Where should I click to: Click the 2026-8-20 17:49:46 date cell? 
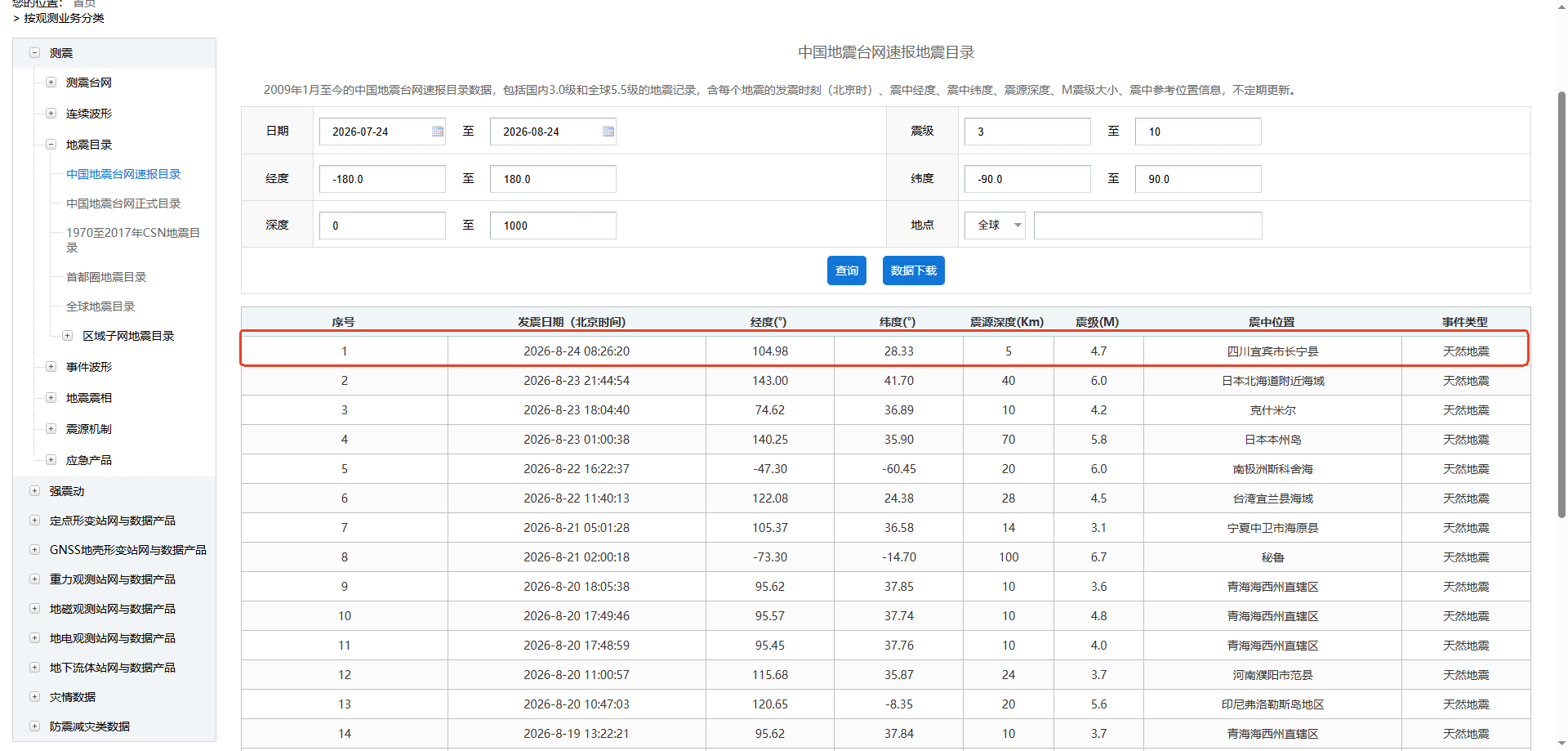(577, 616)
